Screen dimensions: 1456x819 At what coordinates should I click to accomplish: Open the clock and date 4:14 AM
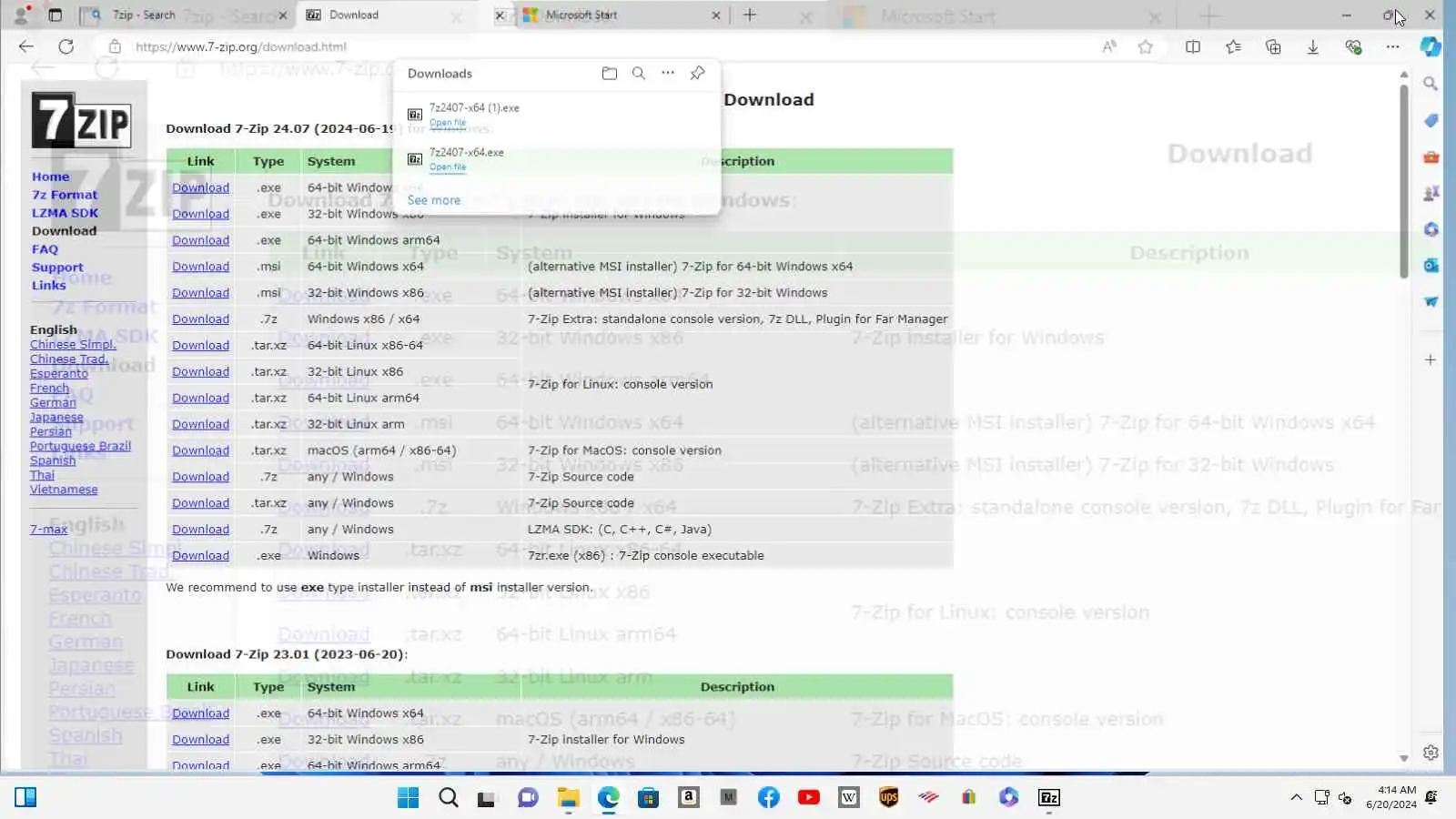[1391, 797]
